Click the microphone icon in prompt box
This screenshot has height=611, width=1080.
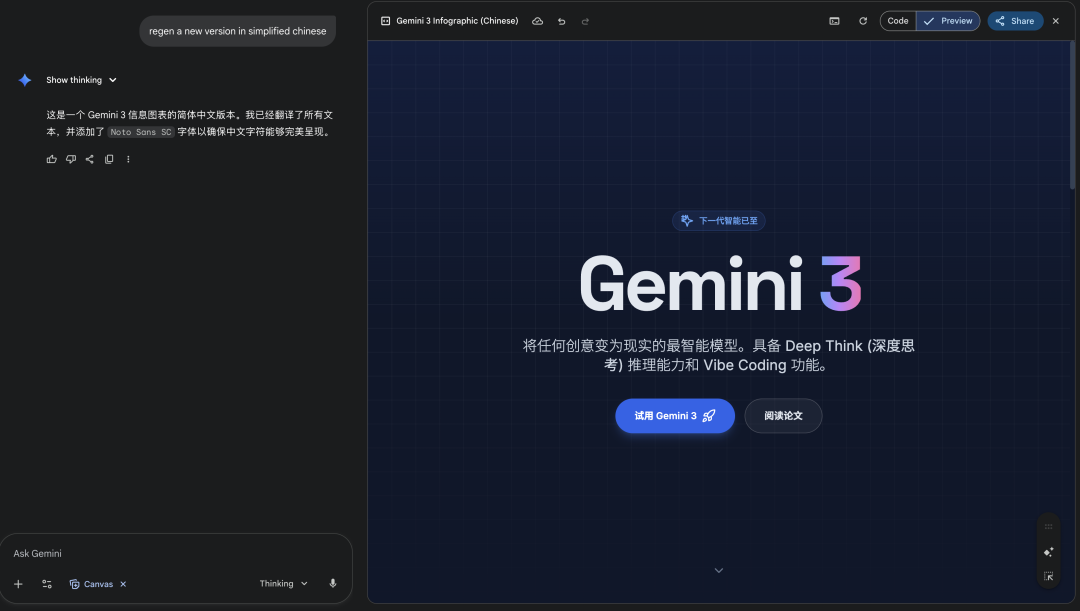(x=333, y=583)
